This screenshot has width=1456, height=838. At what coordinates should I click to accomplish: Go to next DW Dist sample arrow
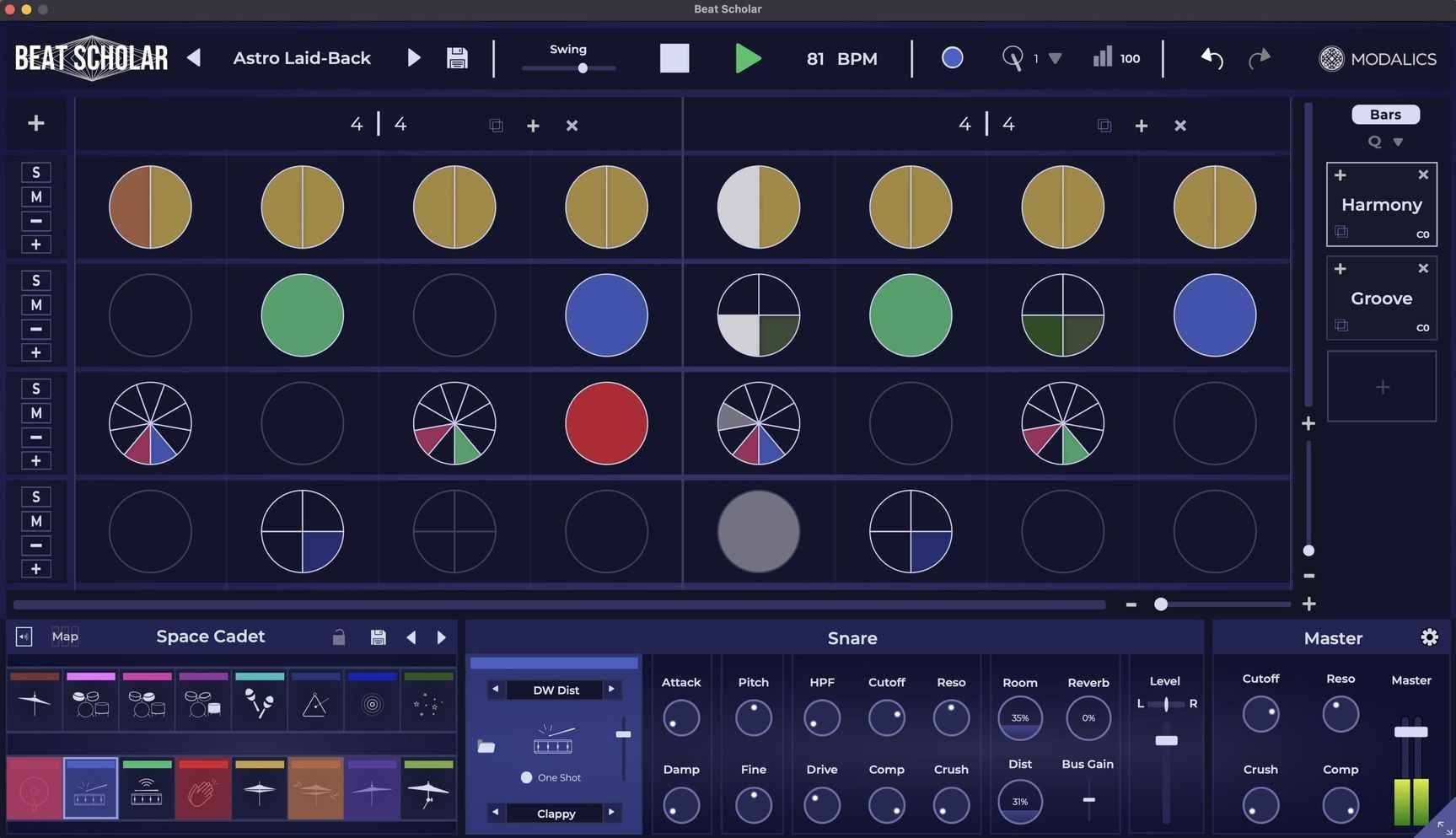pyautogui.click(x=611, y=690)
